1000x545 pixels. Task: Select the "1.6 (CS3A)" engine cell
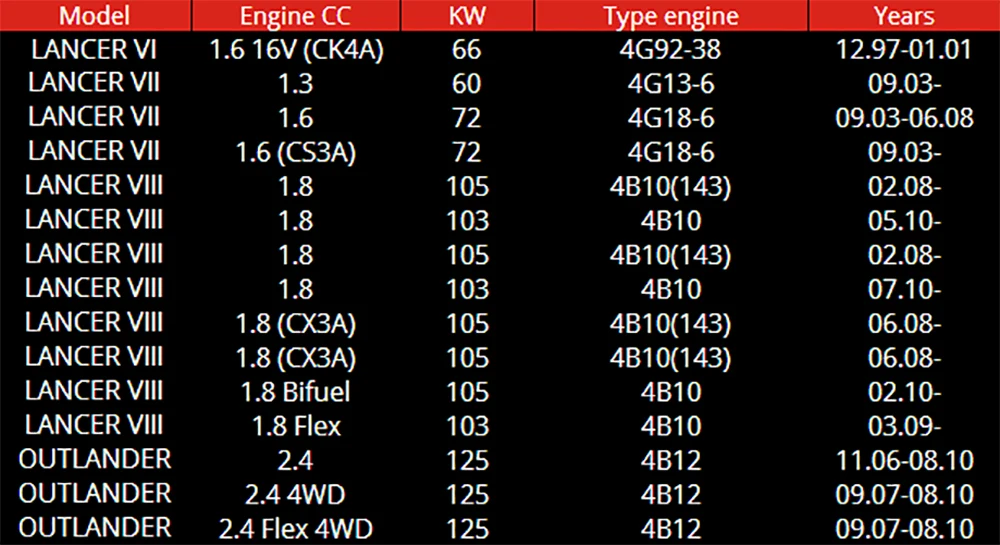pyautogui.click(x=296, y=153)
